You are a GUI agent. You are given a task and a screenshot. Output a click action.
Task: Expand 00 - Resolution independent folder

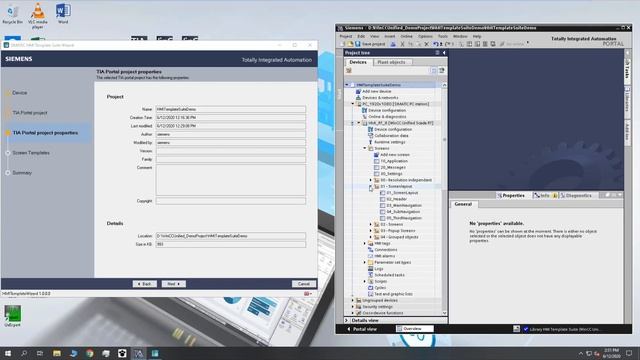(371, 180)
